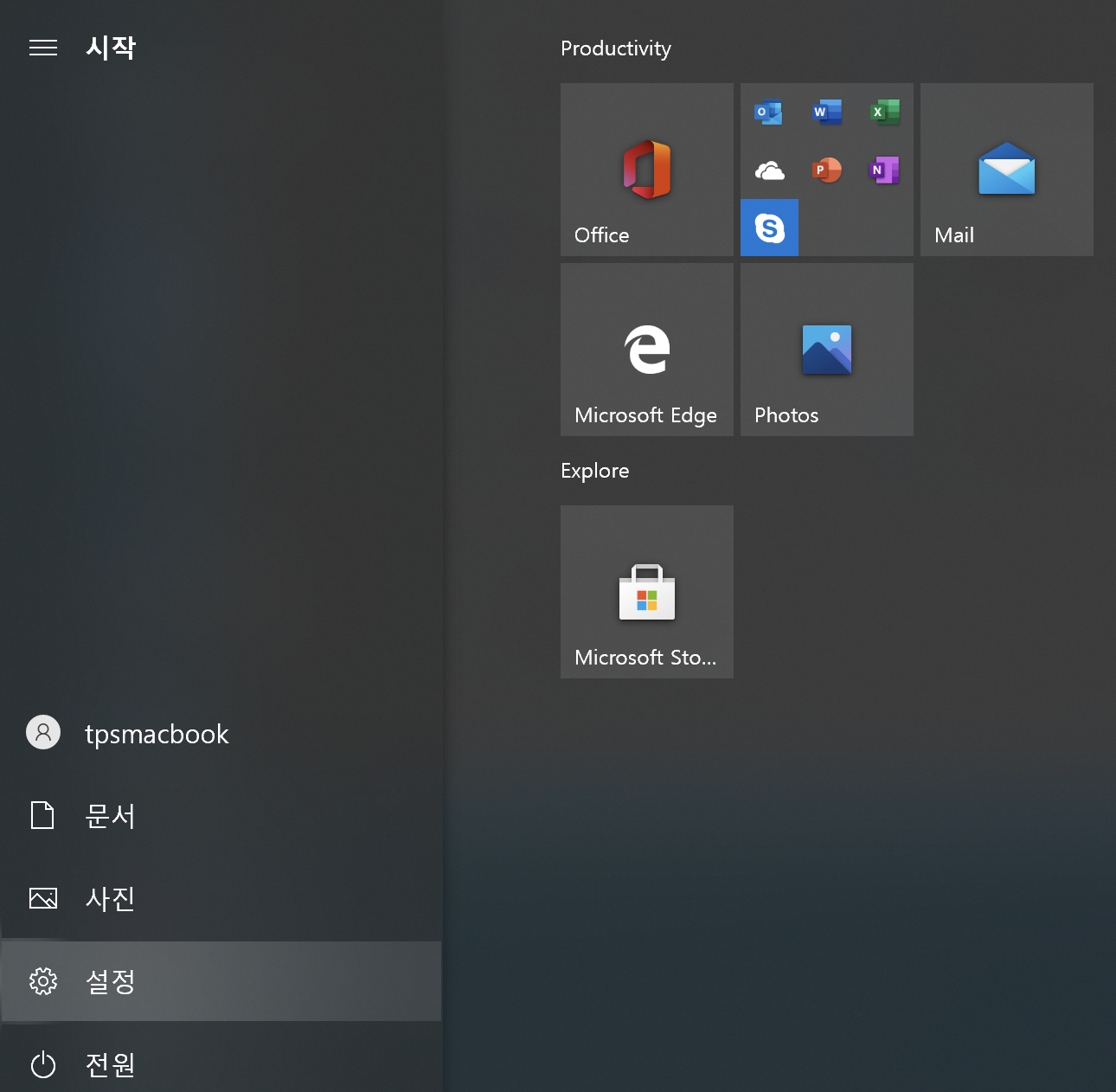Launch PowerPoint from the Office folder tile
The image size is (1116, 1092).
tap(827, 170)
